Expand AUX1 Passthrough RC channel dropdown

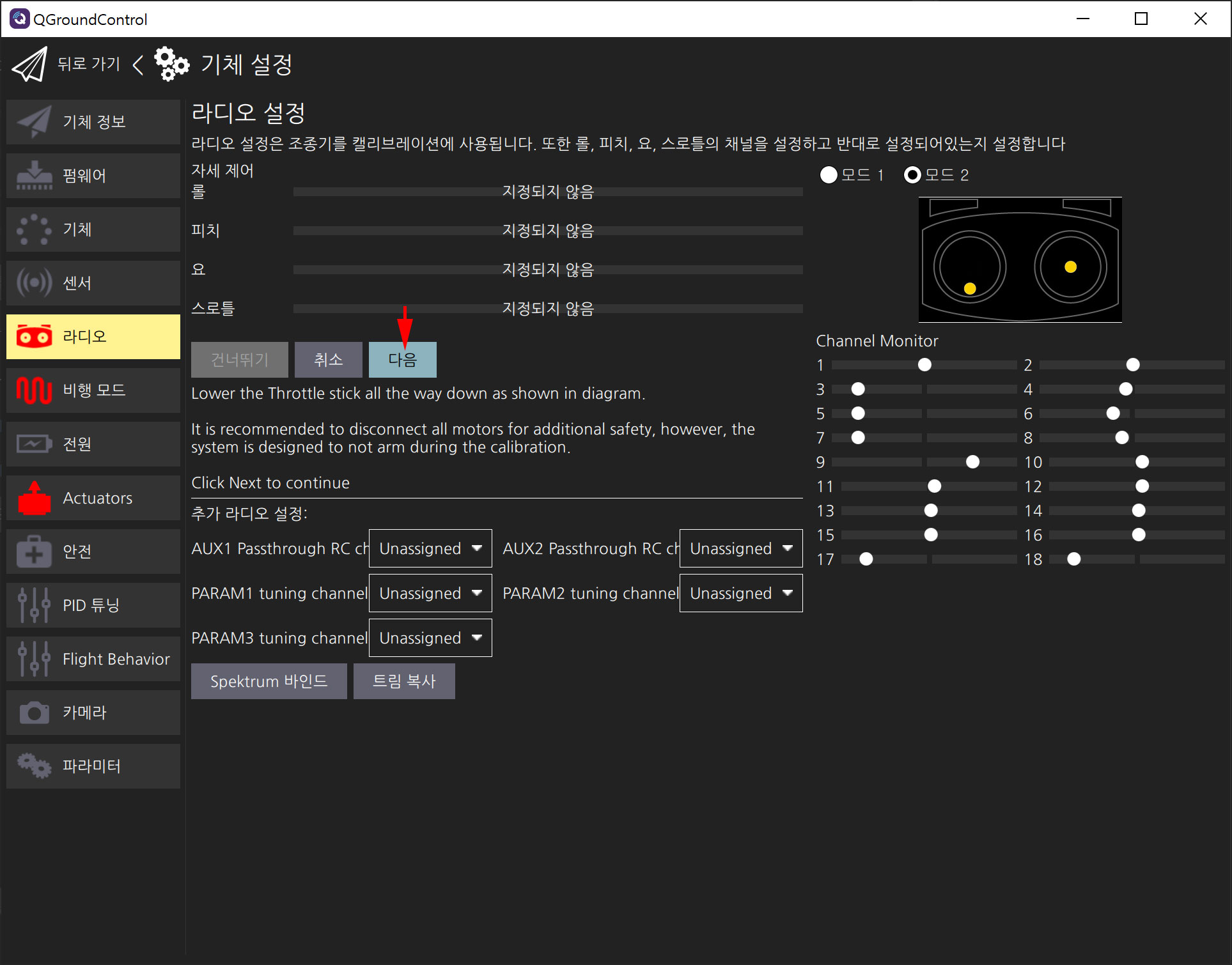[430, 548]
